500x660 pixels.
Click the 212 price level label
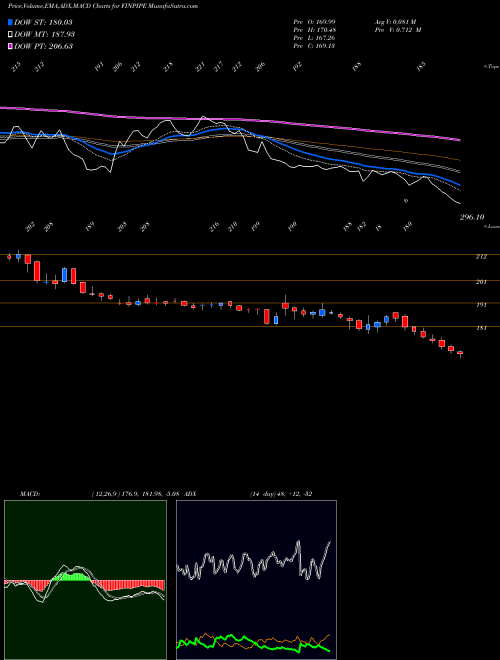481,256
